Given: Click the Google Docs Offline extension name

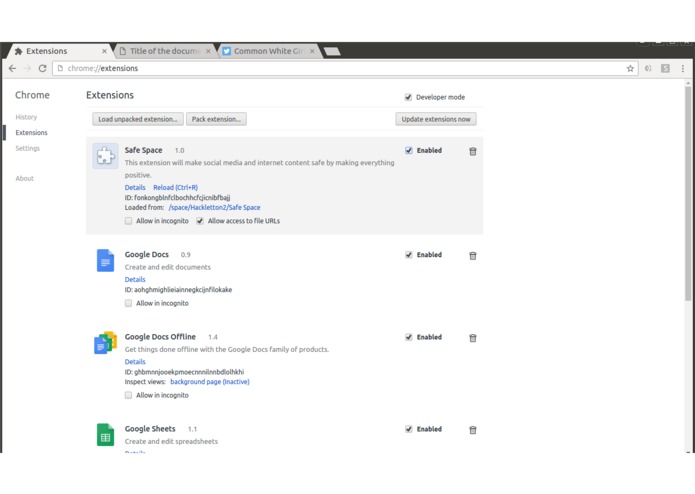Looking at the screenshot, I should pyautogui.click(x=160, y=337).
